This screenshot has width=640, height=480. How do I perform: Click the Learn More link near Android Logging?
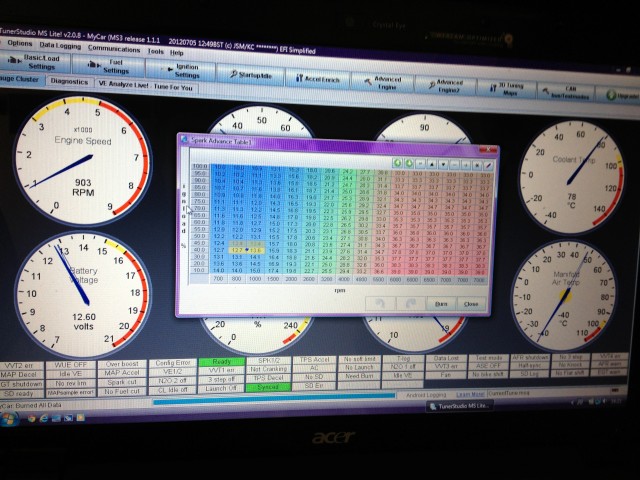point(470,395)
